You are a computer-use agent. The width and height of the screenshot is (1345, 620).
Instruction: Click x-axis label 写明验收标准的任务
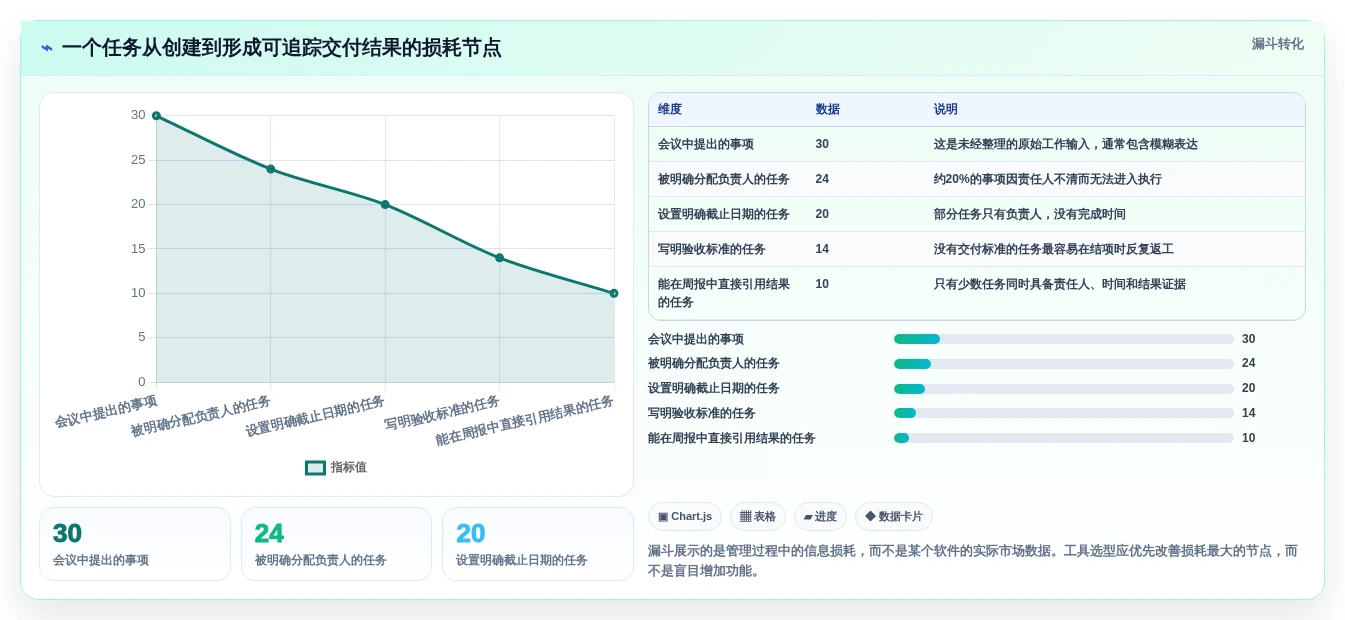pos(442,413)
